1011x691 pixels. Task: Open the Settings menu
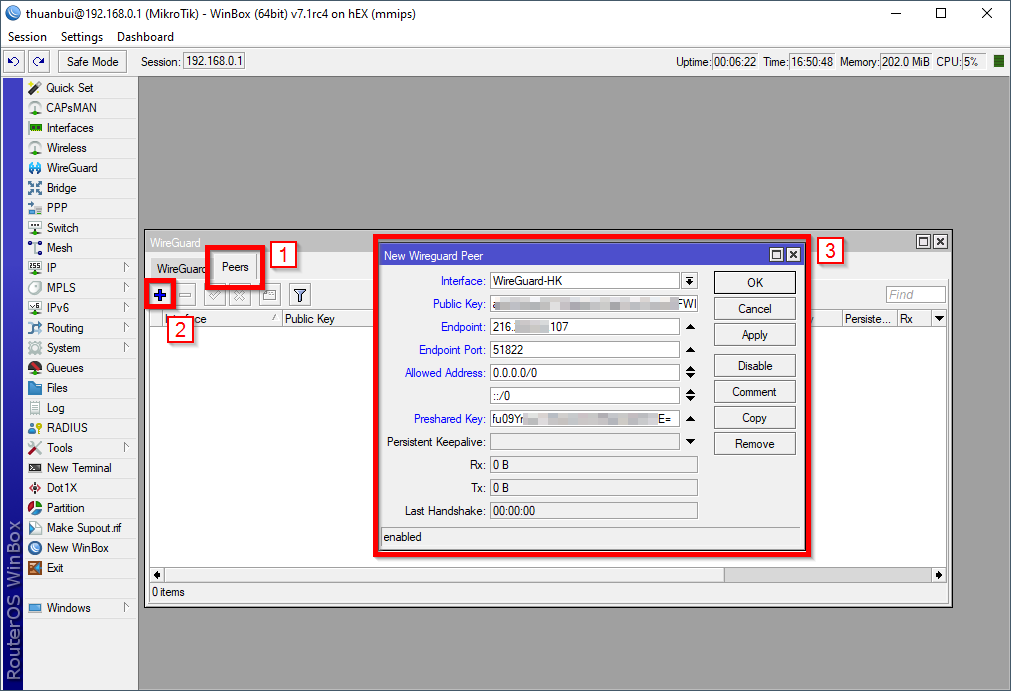pos(82,37)
